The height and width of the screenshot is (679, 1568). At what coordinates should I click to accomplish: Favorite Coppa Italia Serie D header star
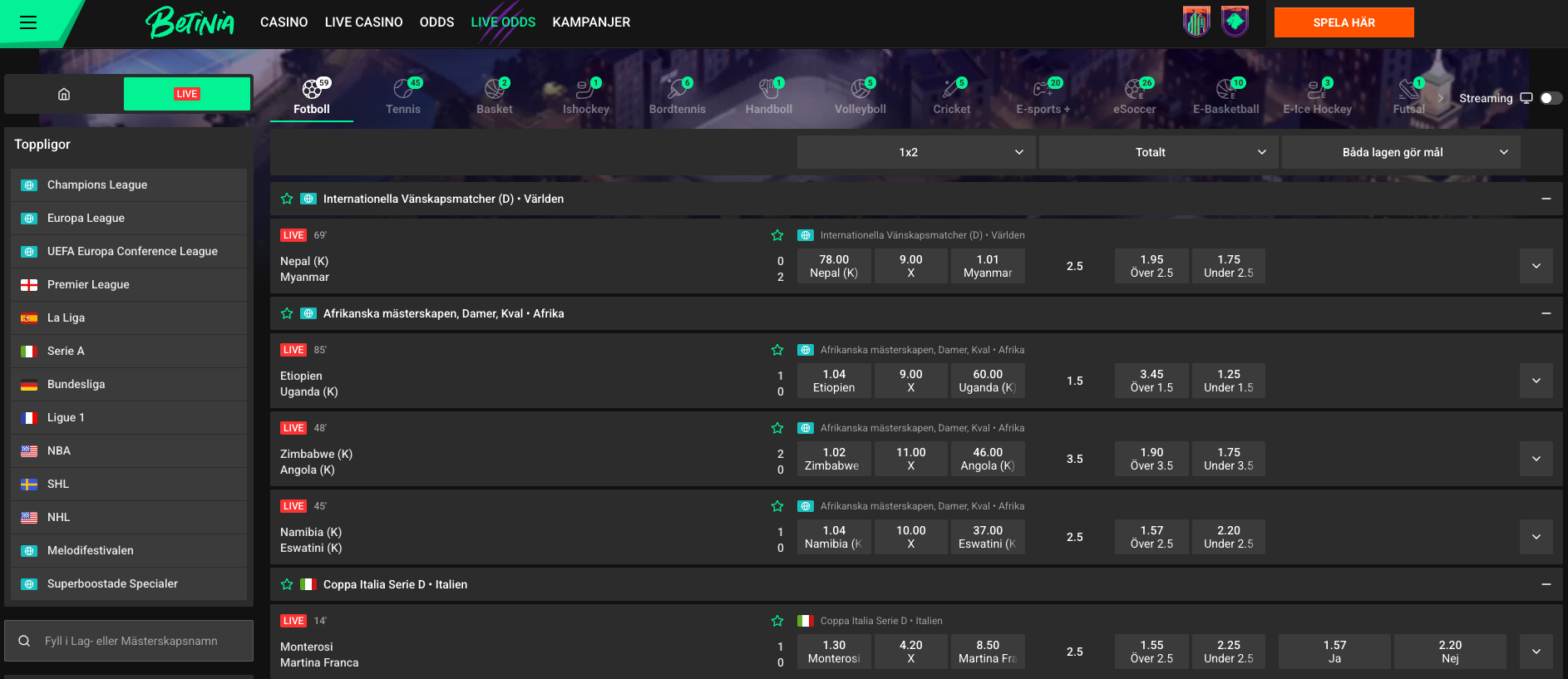click(x=287, y=584)
